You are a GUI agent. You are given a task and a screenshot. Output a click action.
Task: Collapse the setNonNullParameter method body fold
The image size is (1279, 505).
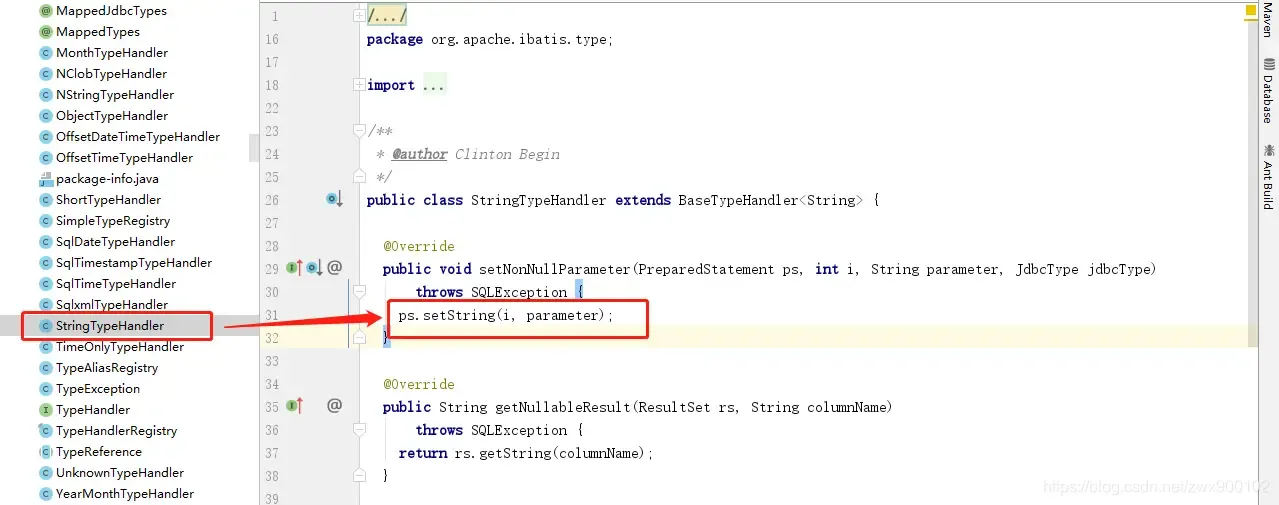click(x=359, y=292)
